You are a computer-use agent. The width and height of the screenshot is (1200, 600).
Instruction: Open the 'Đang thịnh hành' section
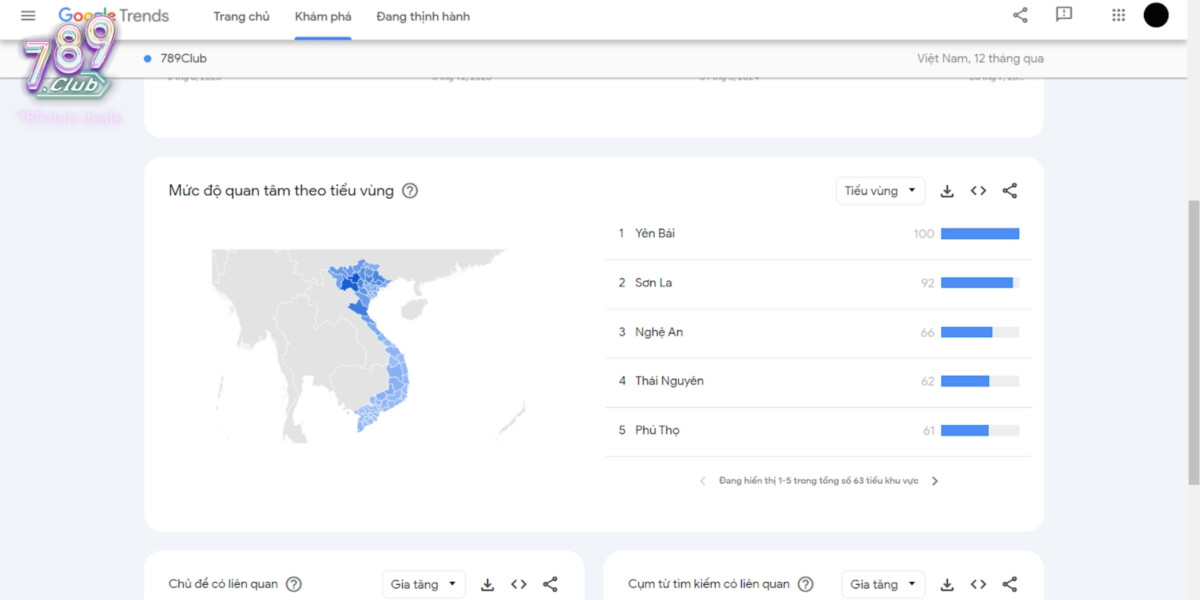[x=422, y=16]
